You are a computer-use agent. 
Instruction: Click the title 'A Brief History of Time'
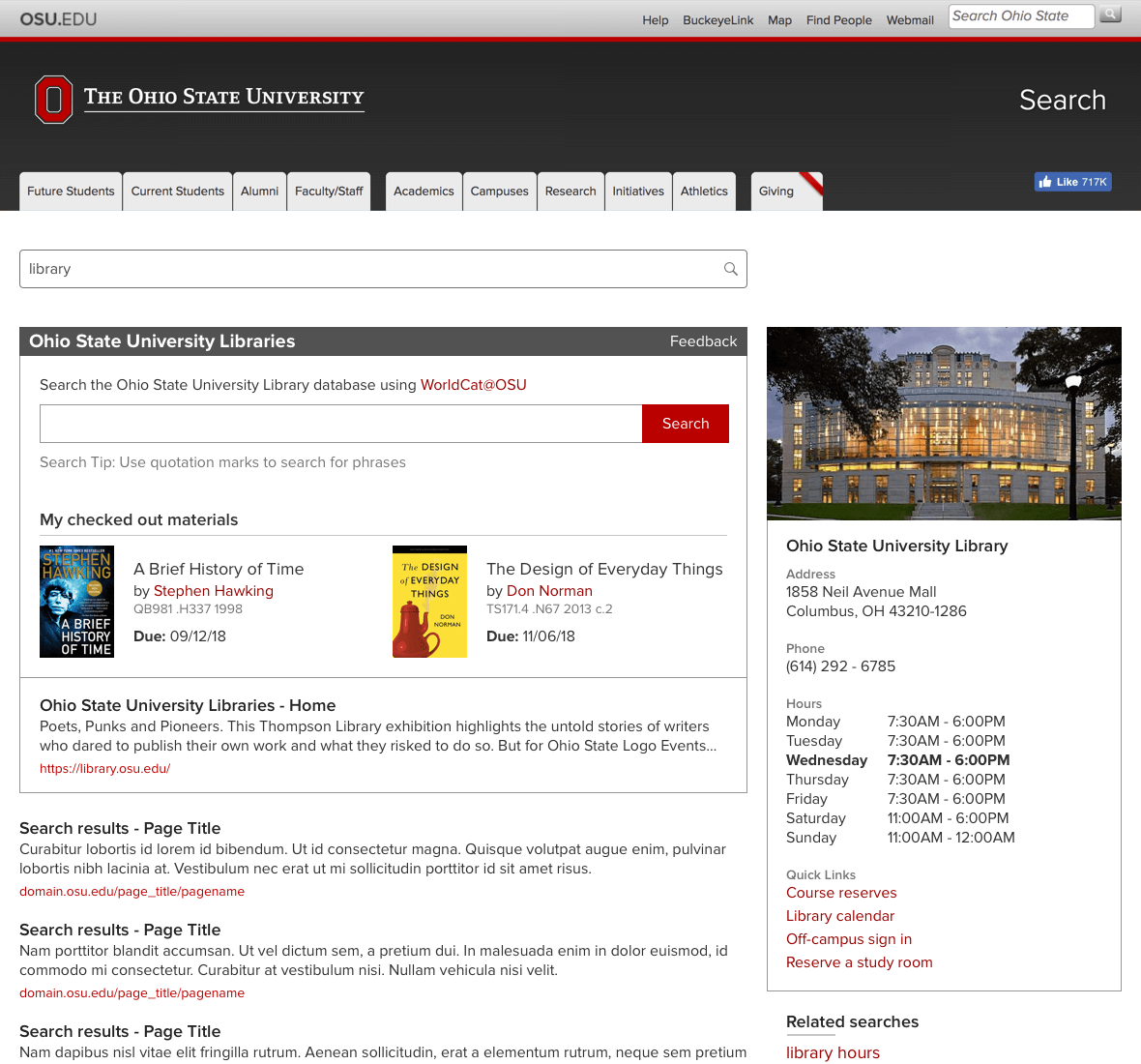(x=219, y=569)
